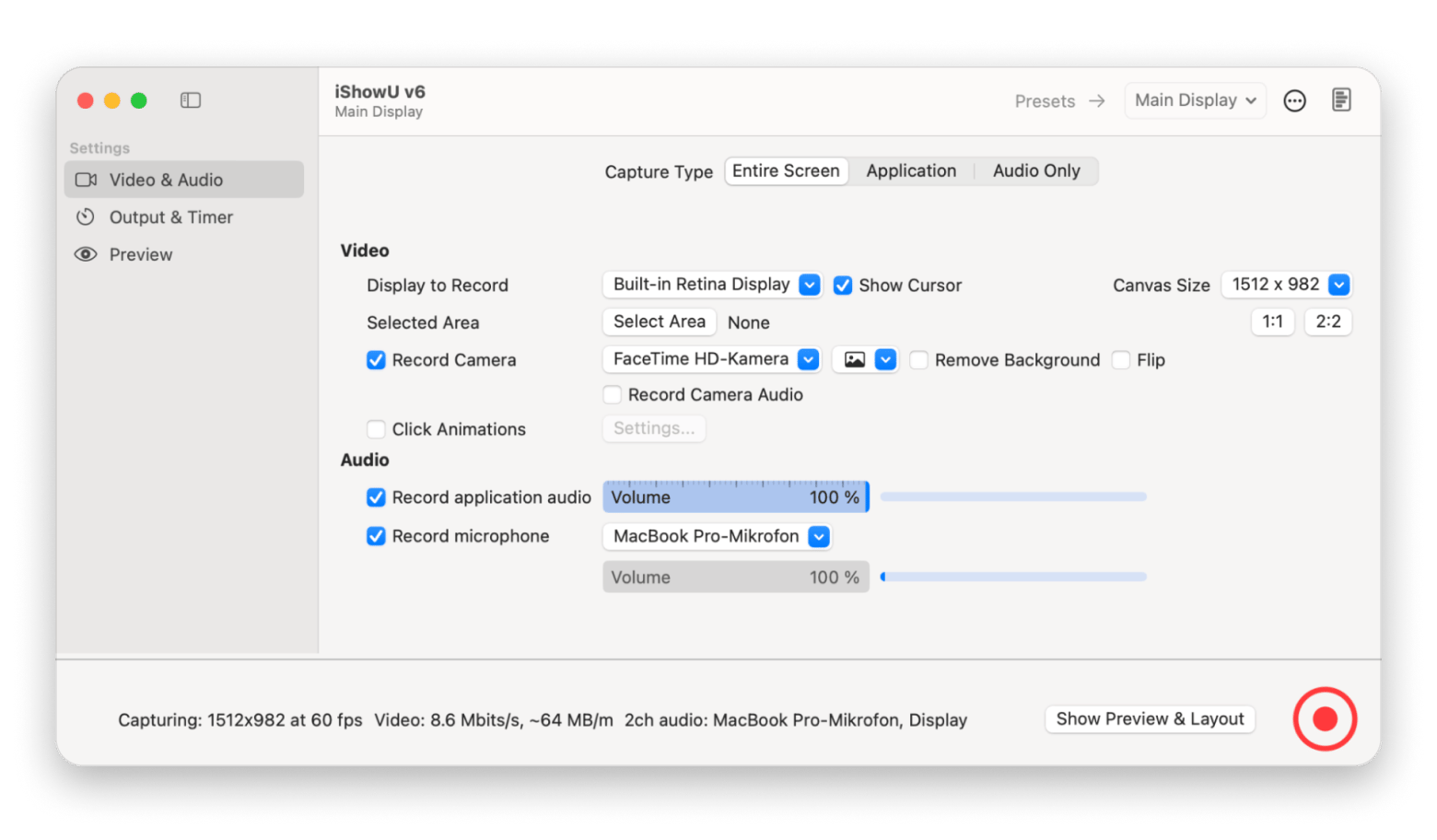Uncheck Record microphone

pyautogui.click(x=376, y=536)
